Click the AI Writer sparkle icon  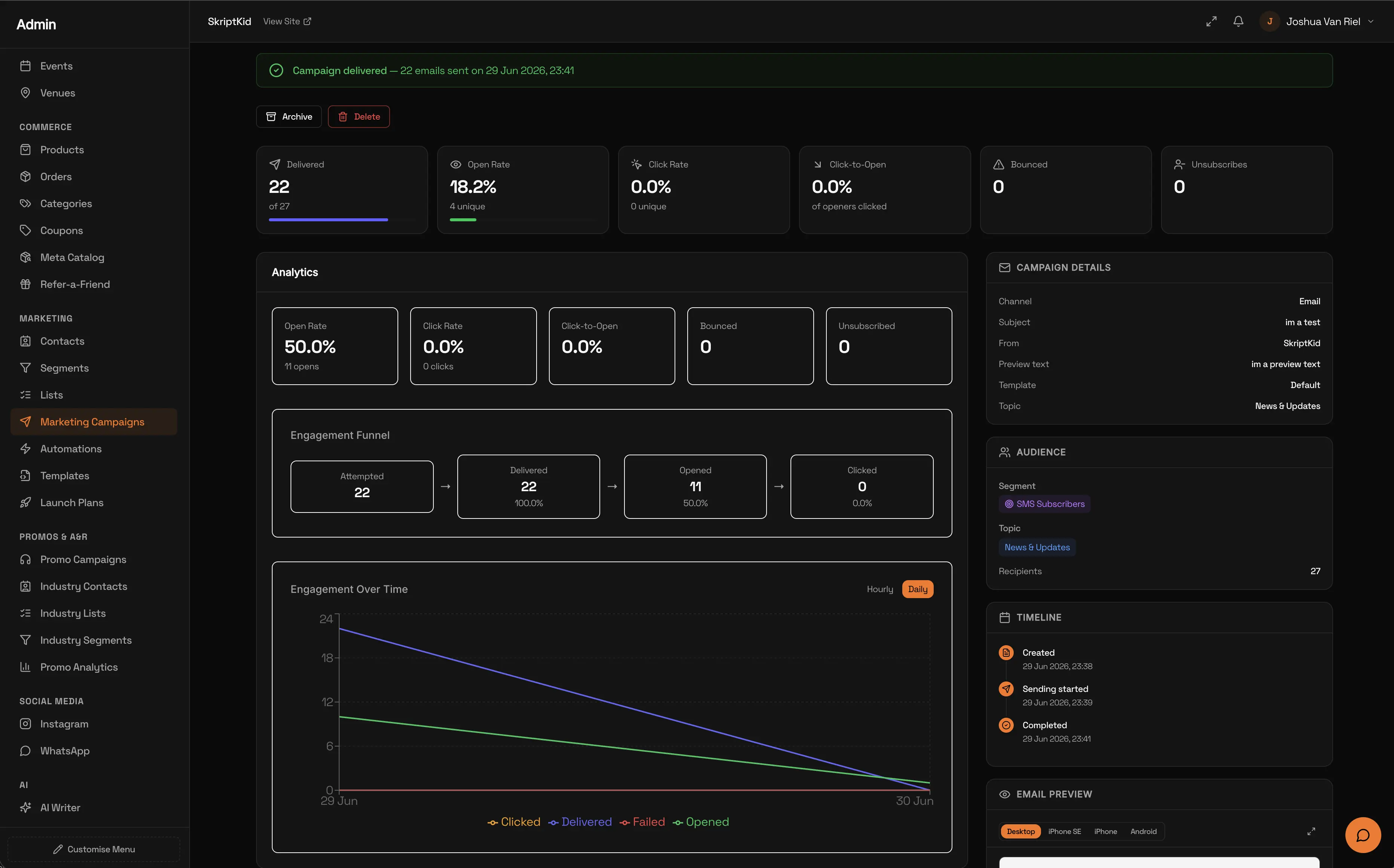click(x=25, y=808)
